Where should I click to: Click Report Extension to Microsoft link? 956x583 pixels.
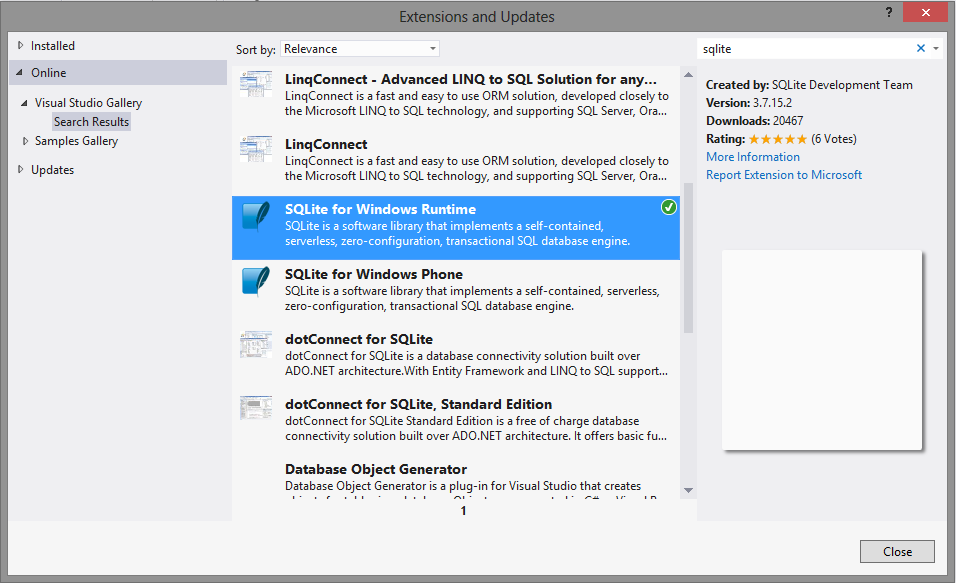pyautogui.click(x=784, y=175)
